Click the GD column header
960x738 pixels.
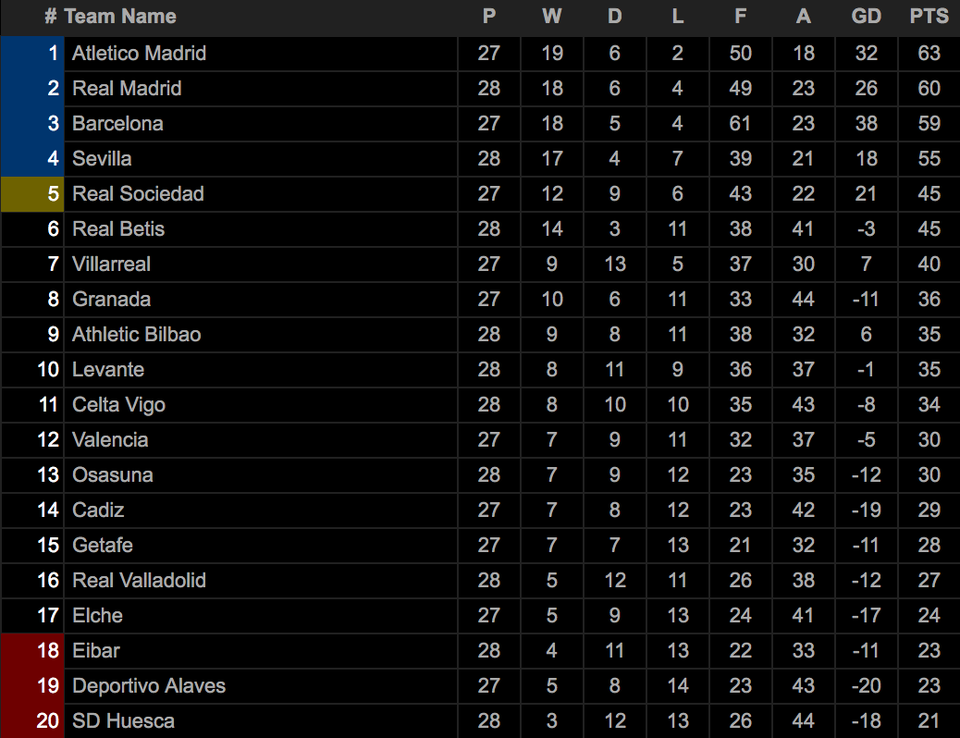[x=866, y=17]
